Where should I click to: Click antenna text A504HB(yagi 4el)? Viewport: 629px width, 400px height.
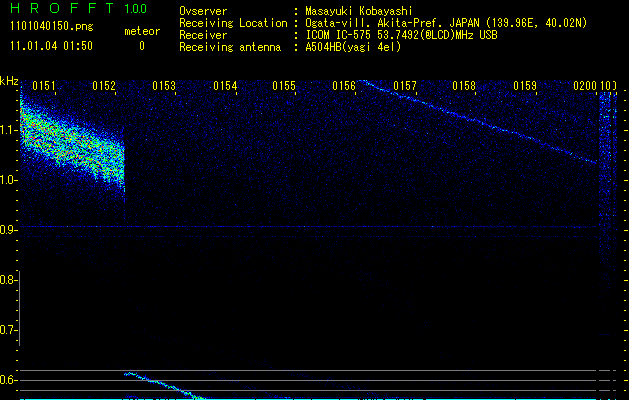353,47
